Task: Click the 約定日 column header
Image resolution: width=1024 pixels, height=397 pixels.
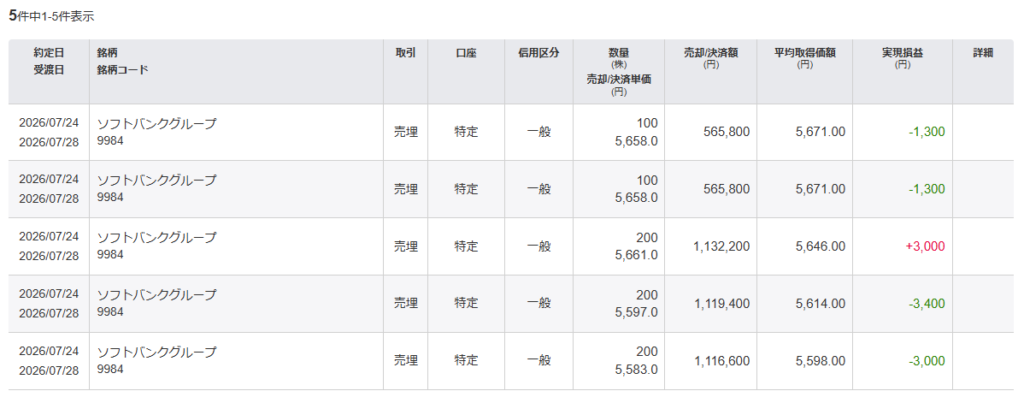Action: pyautogui.click(x=49, y=54)
